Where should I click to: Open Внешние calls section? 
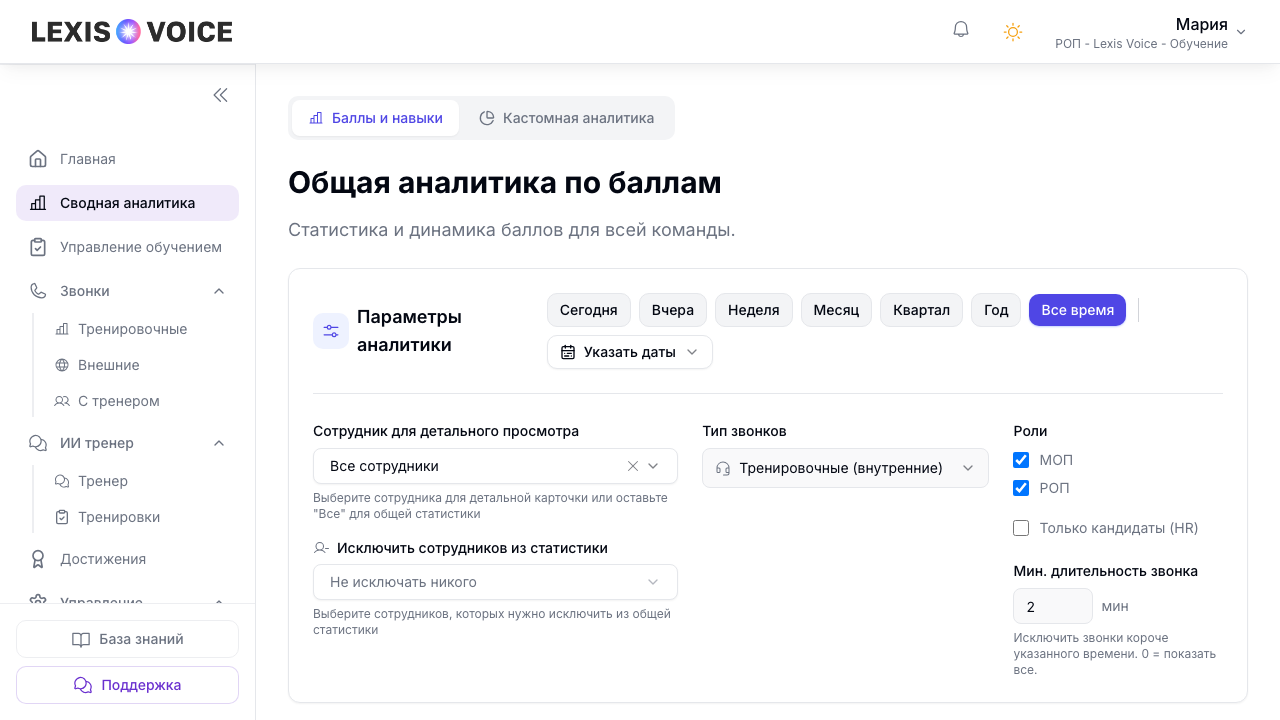(x=140, y=365)
